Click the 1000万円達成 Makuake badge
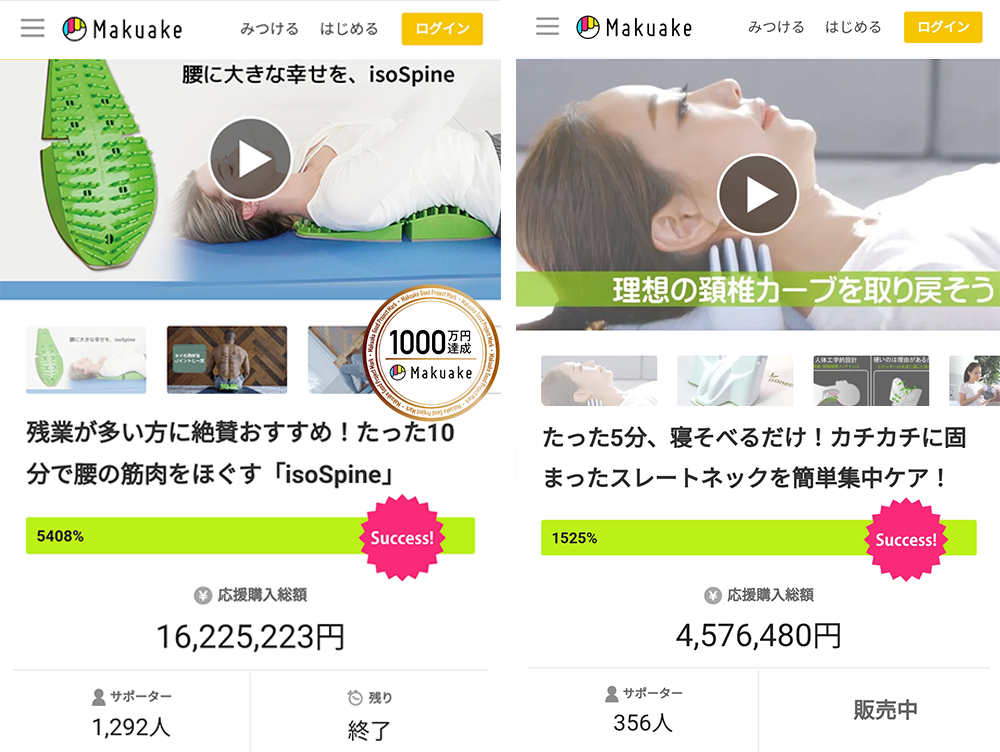 tap(431, 353)
